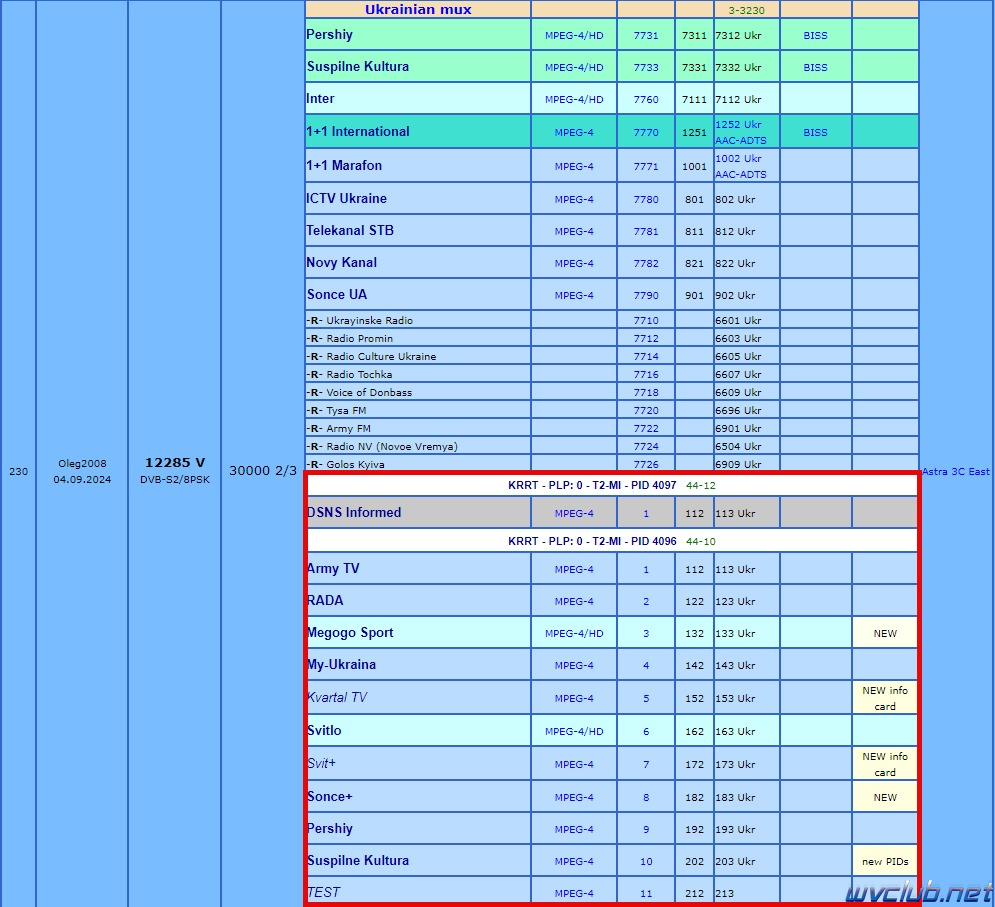Select the 12285 V frequency cell
Viewport: 995px width, 907px height.
click(175, 463)
